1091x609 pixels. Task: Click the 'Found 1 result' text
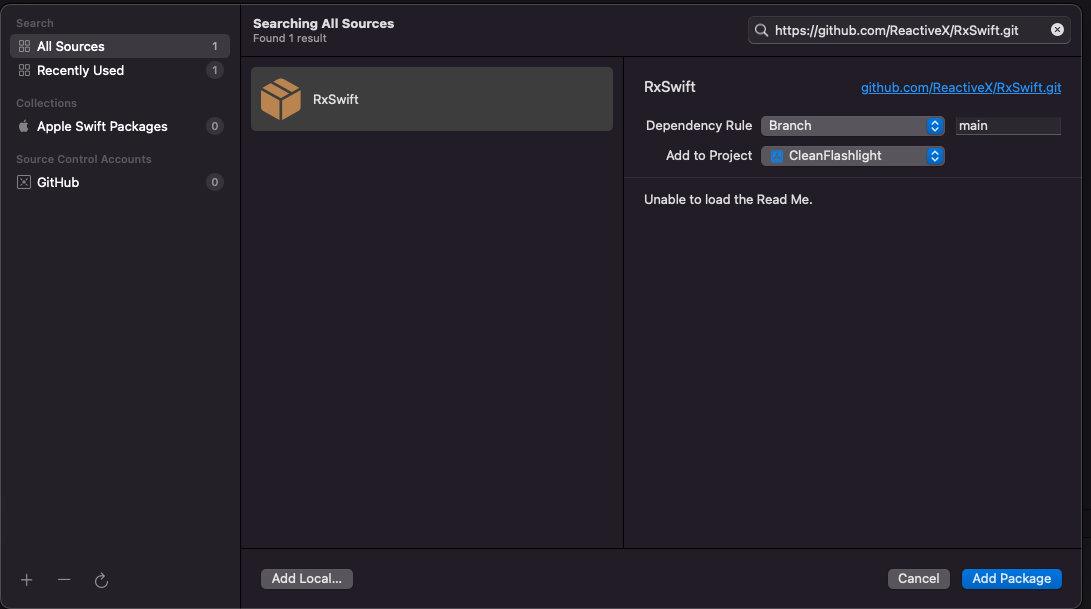[289, 38]
